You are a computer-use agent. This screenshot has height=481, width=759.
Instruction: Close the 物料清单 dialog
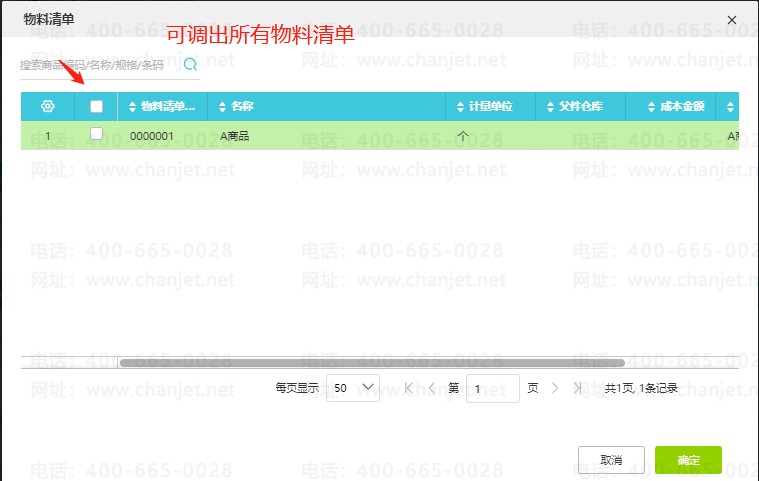click(732, 19)
